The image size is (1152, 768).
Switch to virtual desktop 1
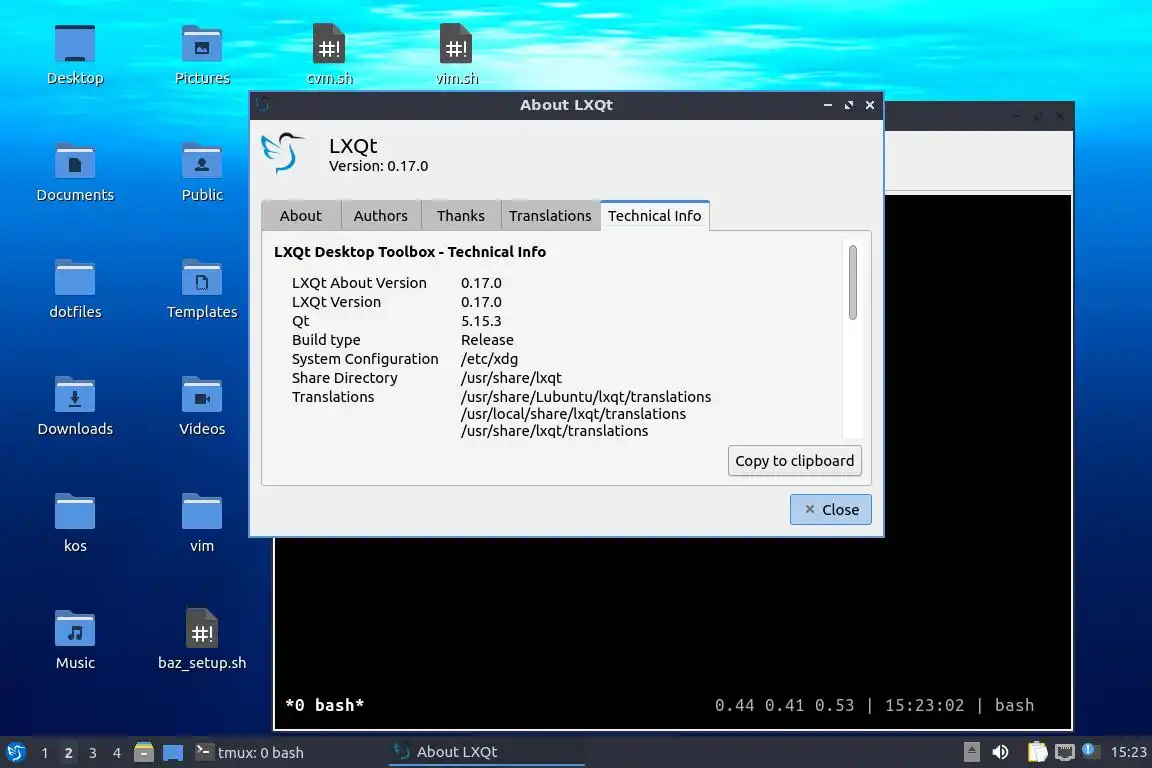pyautogui.click(x=45, y=753)
